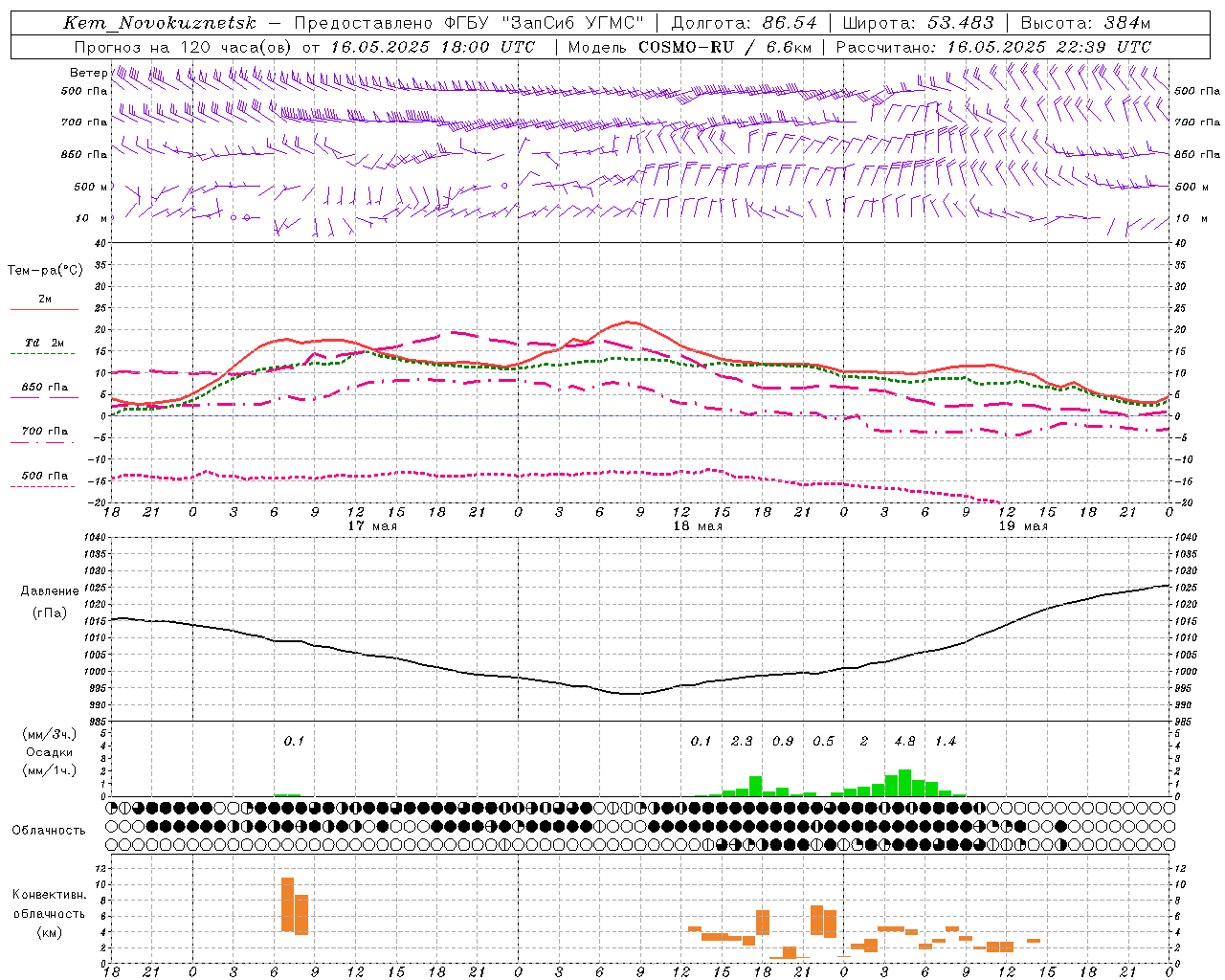Select the (мм/1ч.) precipitation unit label
This screenshot has height=980, width=1225.
pos(50,770)
